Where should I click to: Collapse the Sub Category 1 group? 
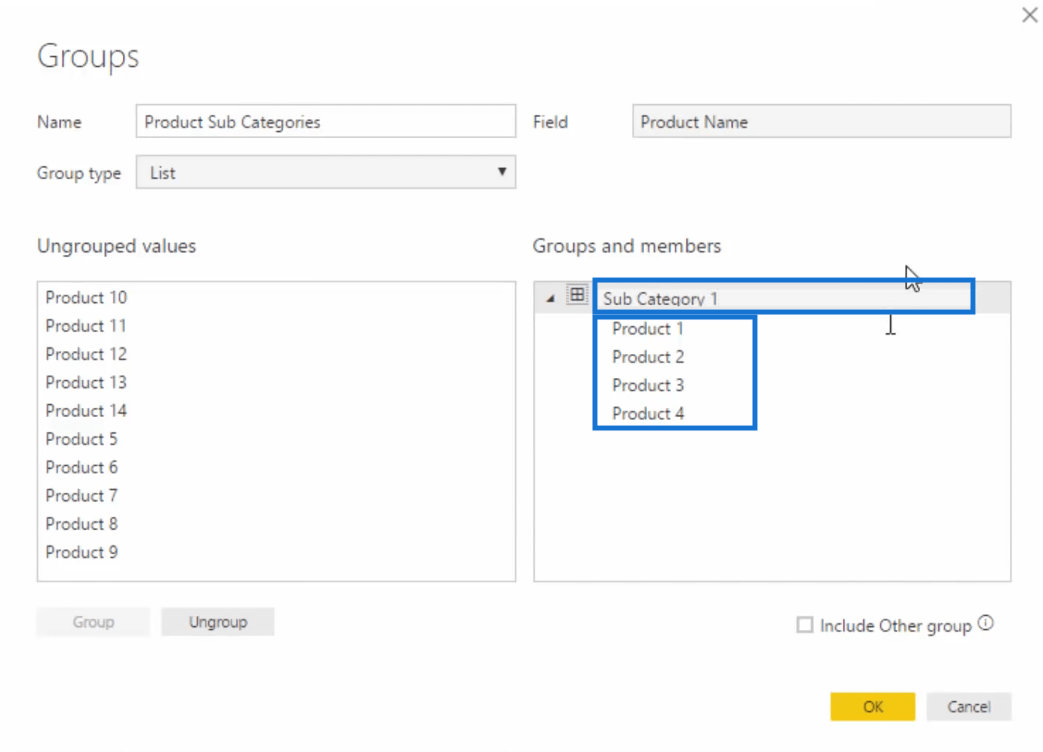pyautogui.click(x=550, y=299)
